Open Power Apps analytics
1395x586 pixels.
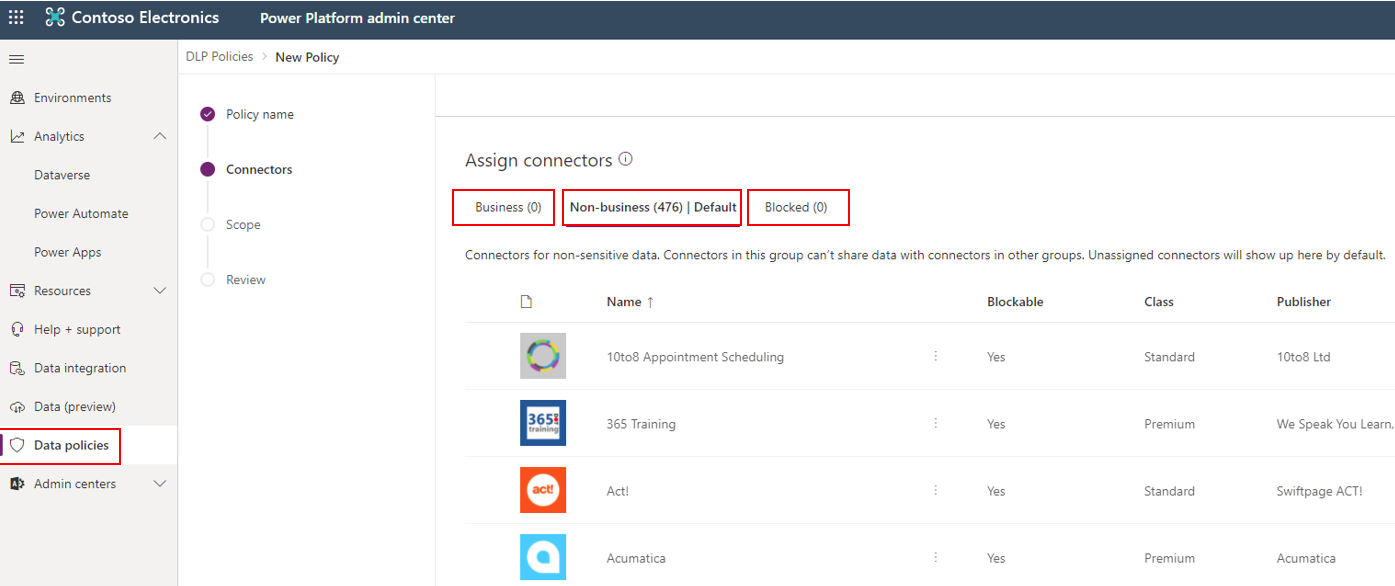pos(67,252)
